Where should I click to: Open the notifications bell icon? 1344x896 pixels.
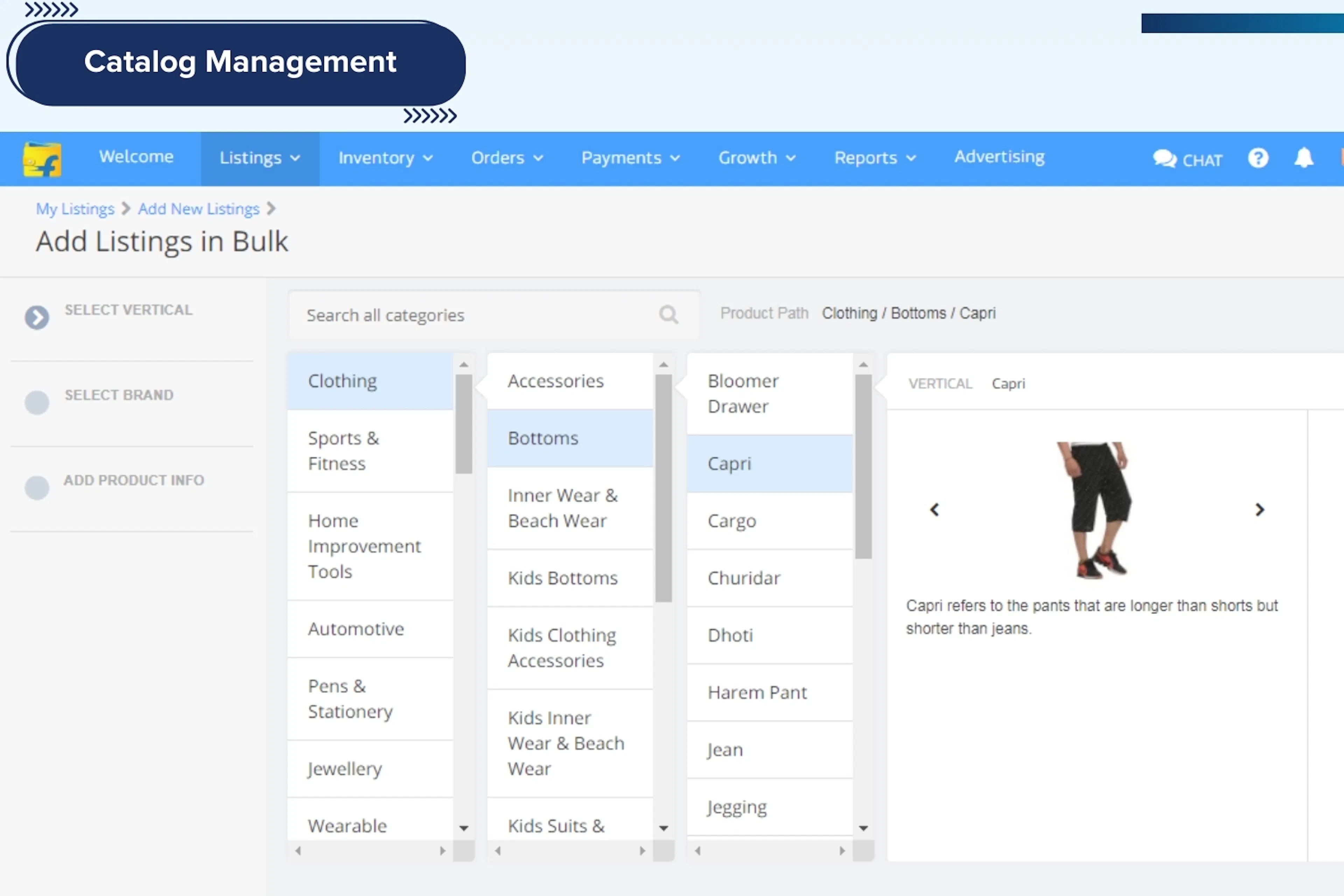tap(1303, 158)
